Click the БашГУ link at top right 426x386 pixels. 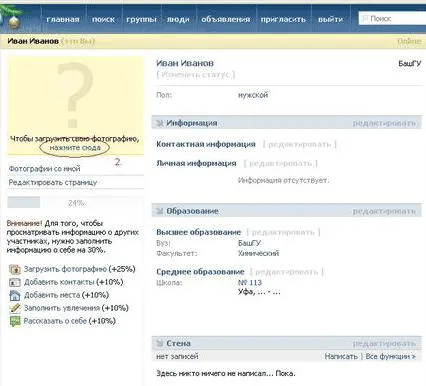tap(410, 63)
